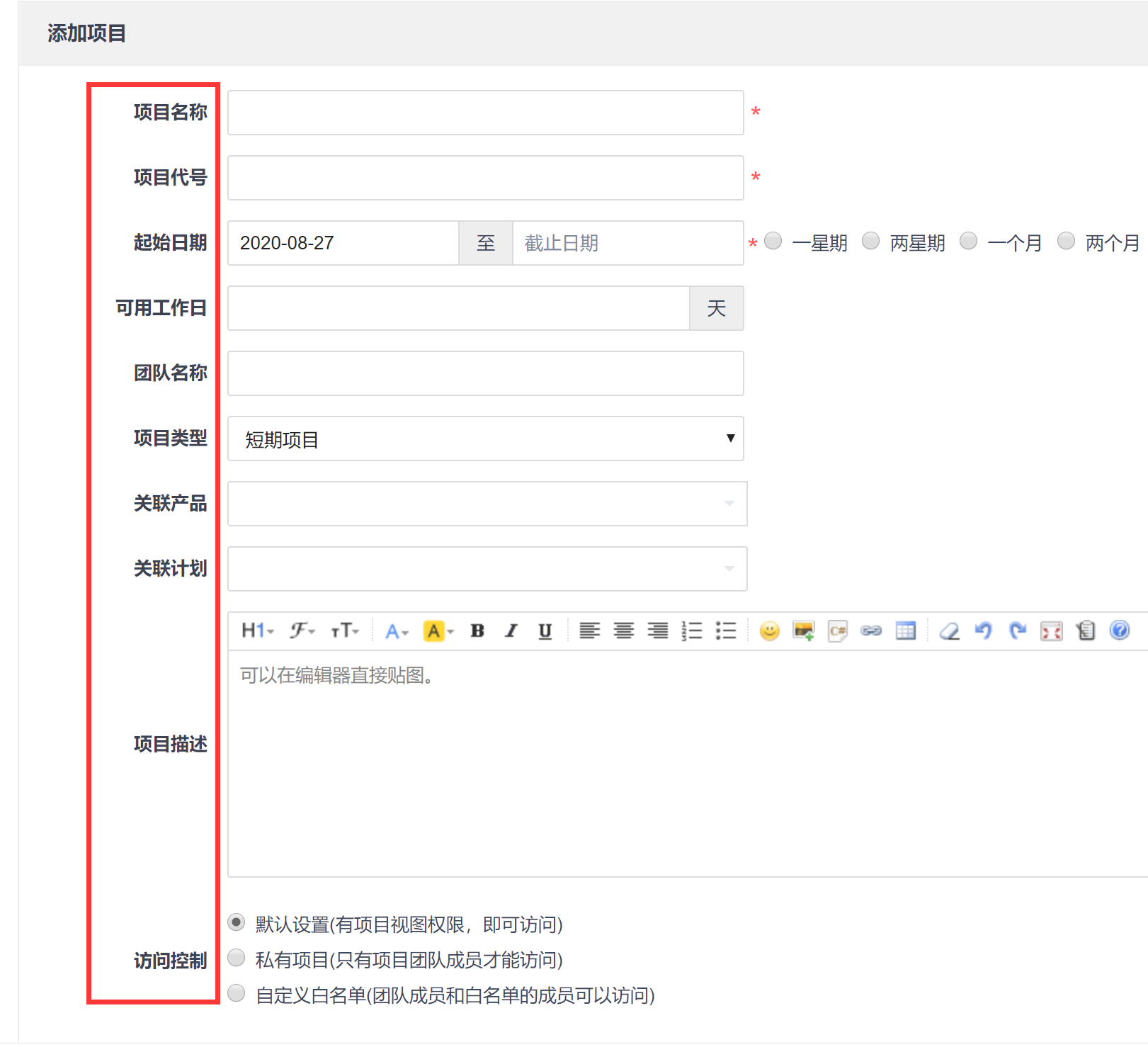Toggle bold formatting in editor

477,630
